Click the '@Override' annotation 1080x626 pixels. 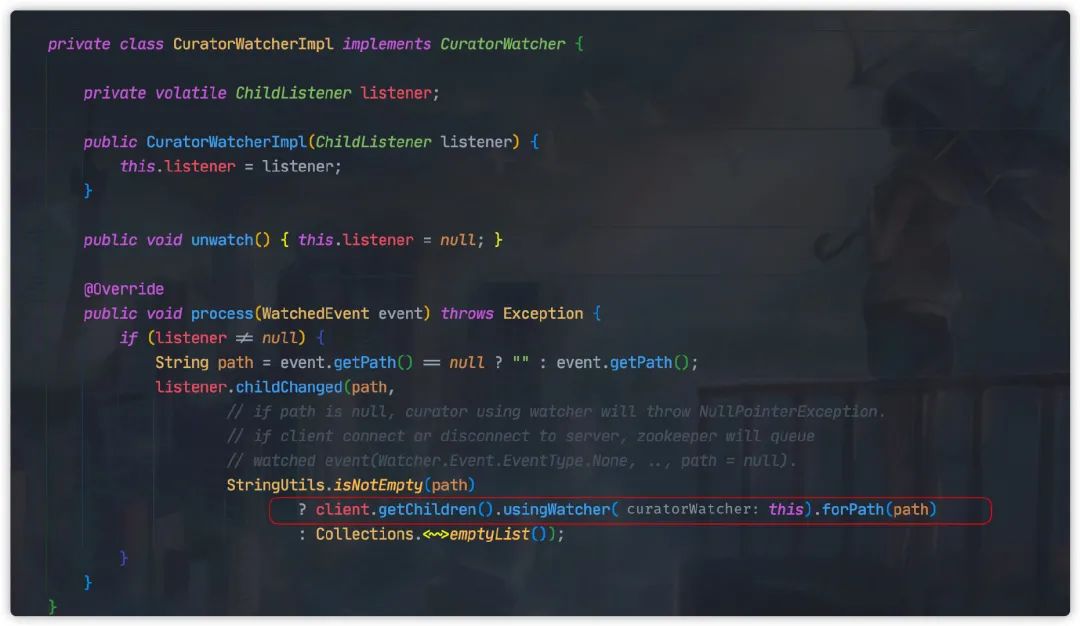pos(124,289)
